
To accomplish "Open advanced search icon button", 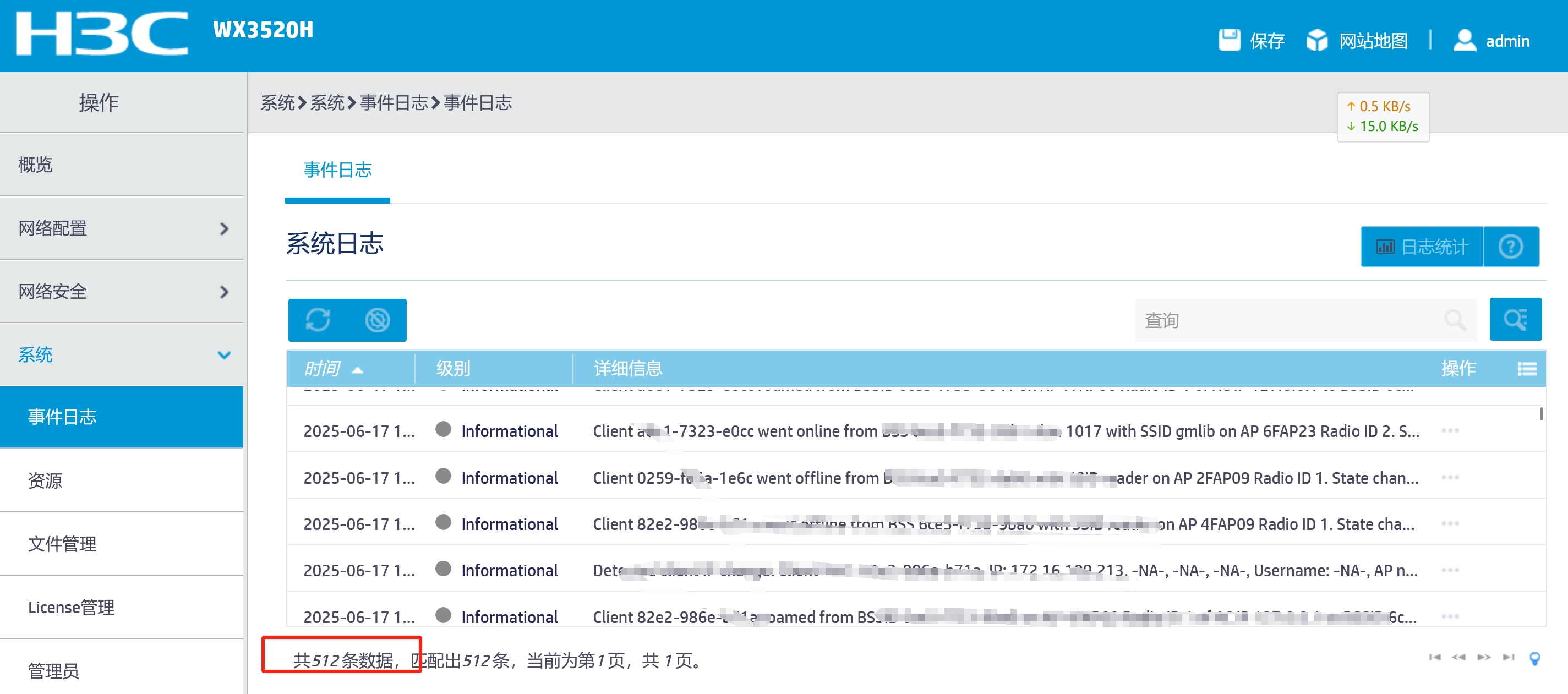I will coord(1515,319).
